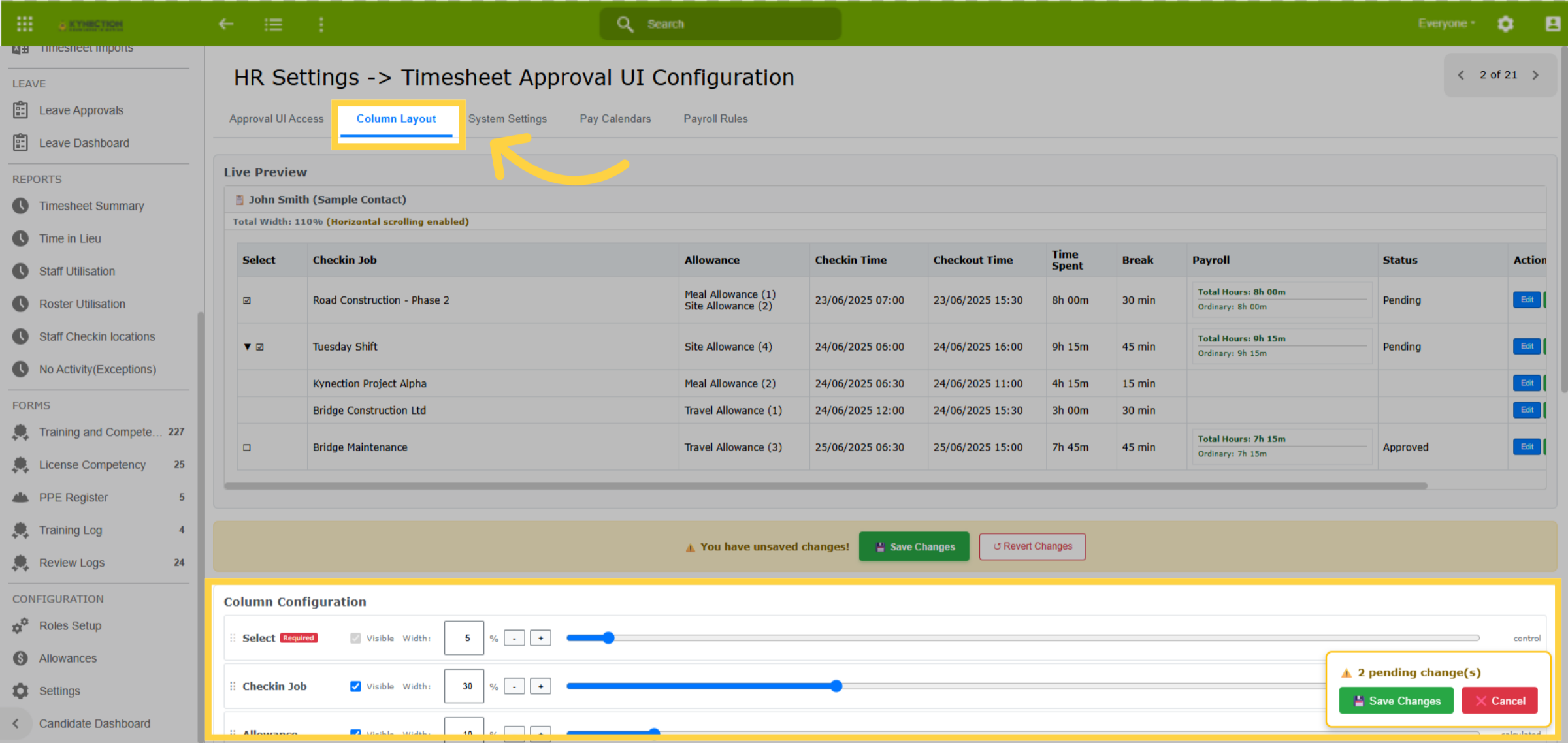Screen dimensions: 1568x743
Task: Click Cancel in pending changes popup
Action: [x=1500, y=701]
